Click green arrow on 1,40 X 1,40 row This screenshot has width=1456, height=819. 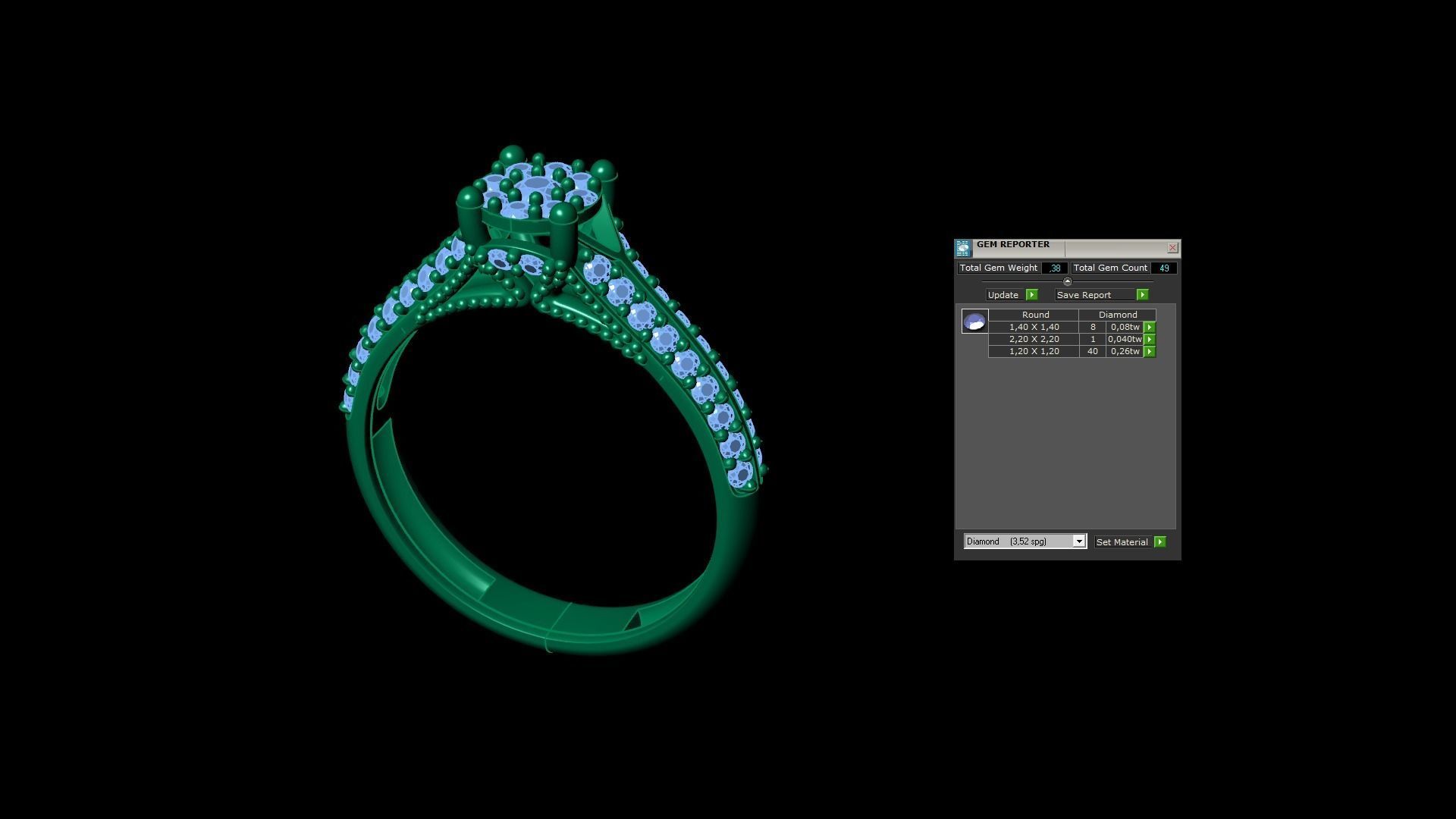point(1150,328)
